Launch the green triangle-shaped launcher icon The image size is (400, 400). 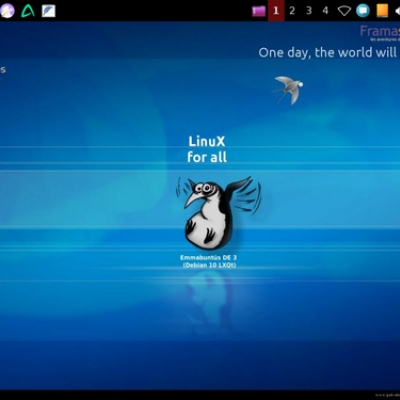(28, 11)
